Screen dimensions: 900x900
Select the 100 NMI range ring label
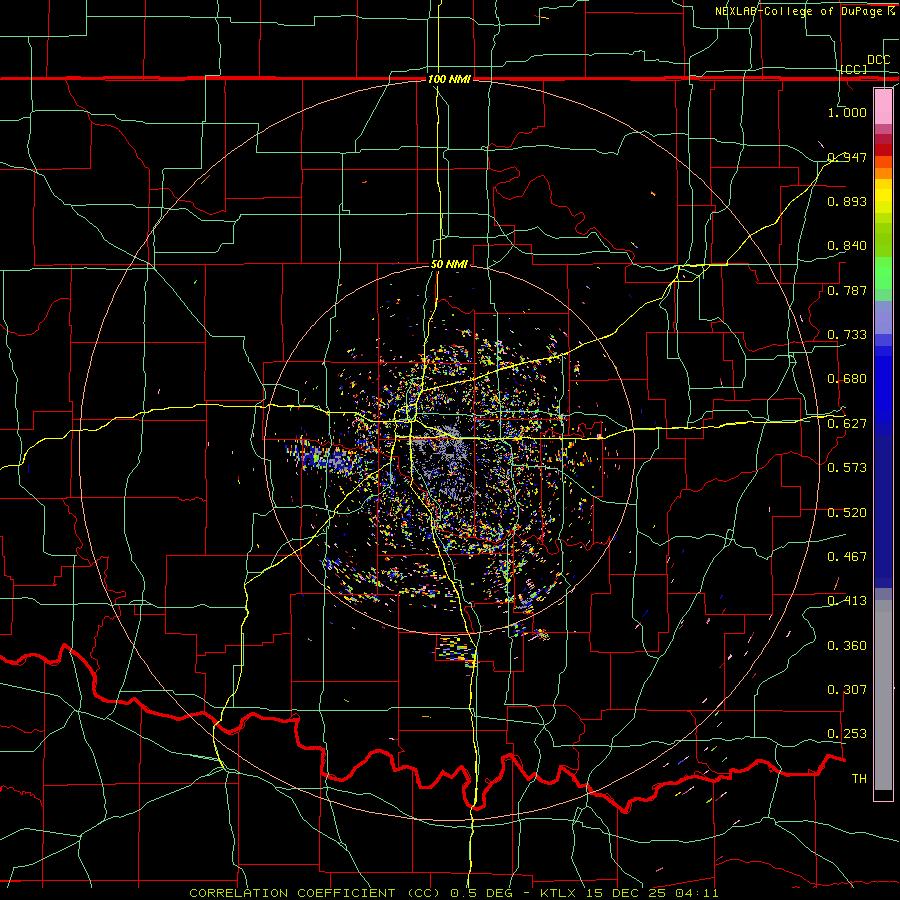click(449, 79)
